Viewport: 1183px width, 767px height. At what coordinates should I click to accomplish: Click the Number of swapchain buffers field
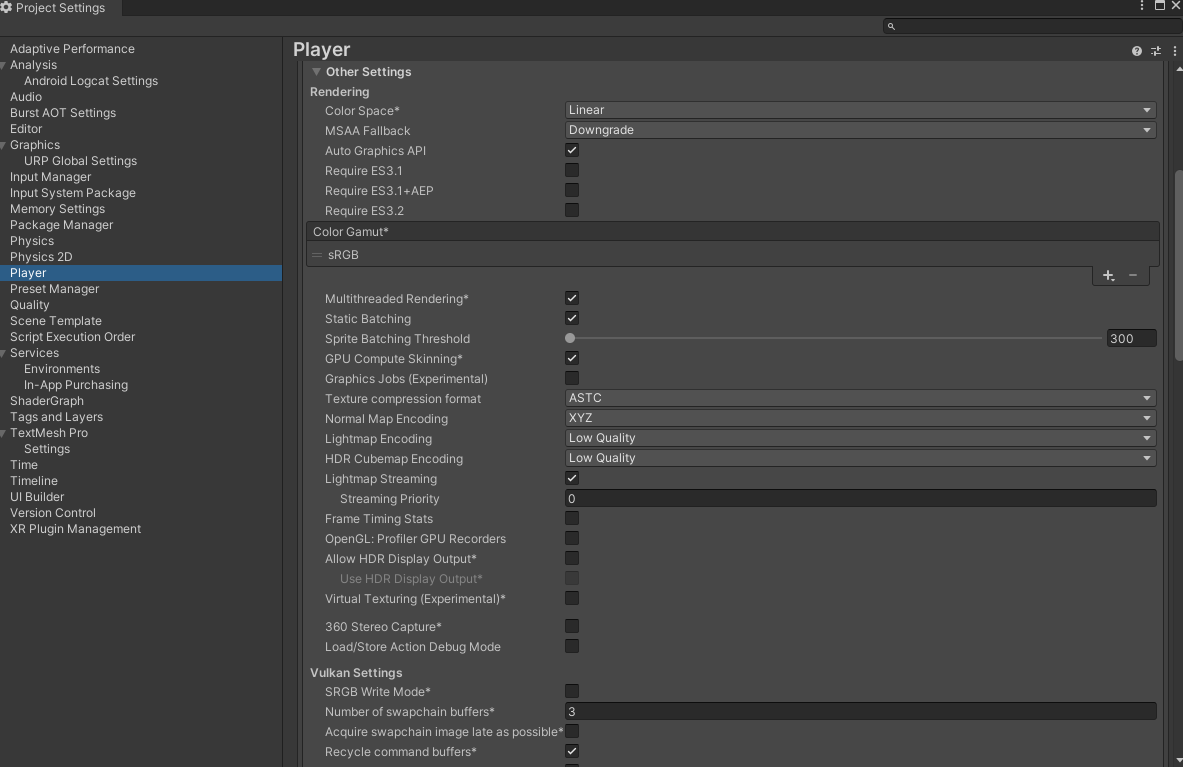[859, 711]
